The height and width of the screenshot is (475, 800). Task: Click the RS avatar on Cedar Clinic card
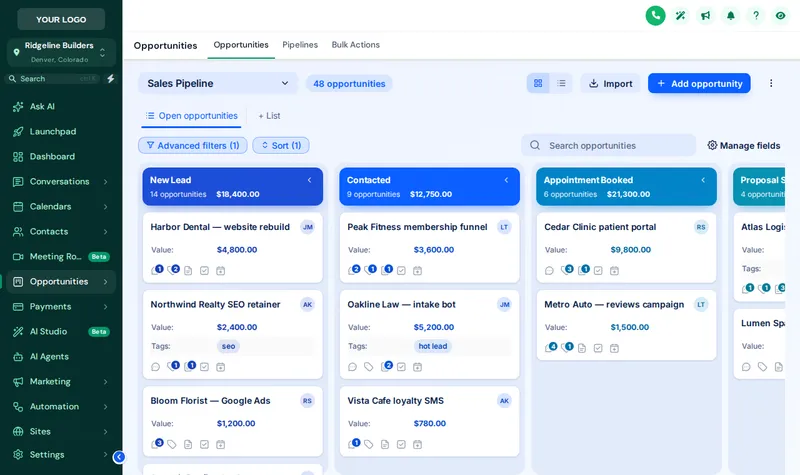click(x=701, y=227)
